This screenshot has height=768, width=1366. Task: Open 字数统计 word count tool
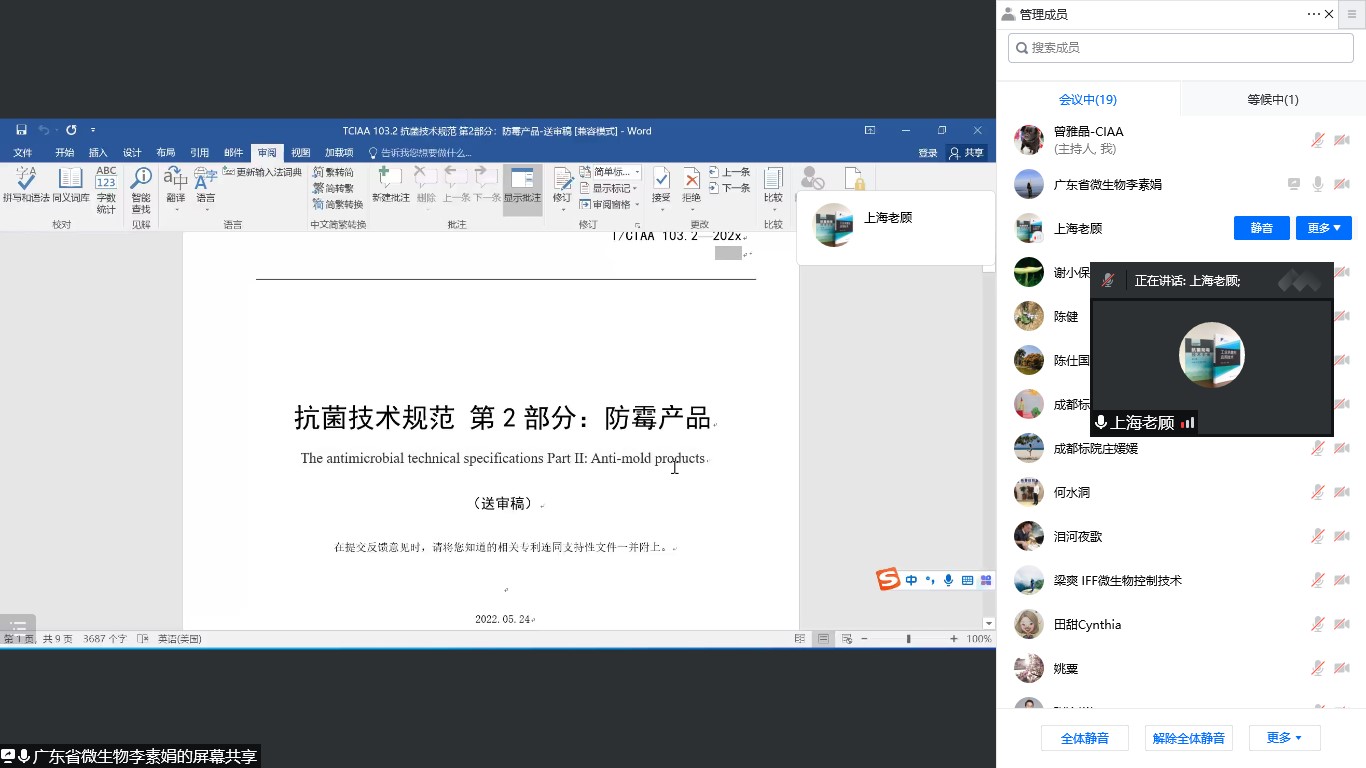(106, 186)
